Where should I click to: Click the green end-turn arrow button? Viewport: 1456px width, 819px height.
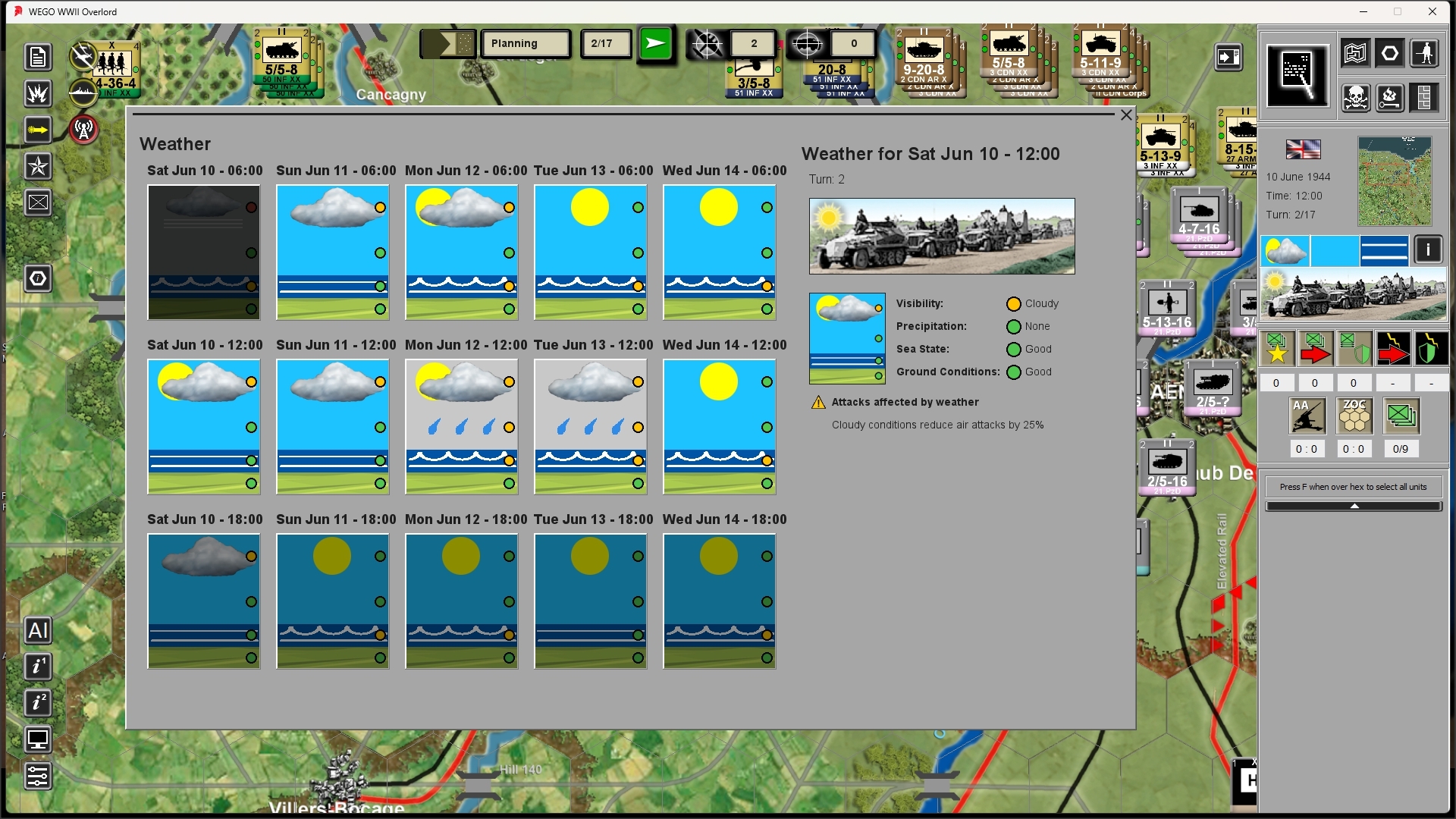point(655,44)
